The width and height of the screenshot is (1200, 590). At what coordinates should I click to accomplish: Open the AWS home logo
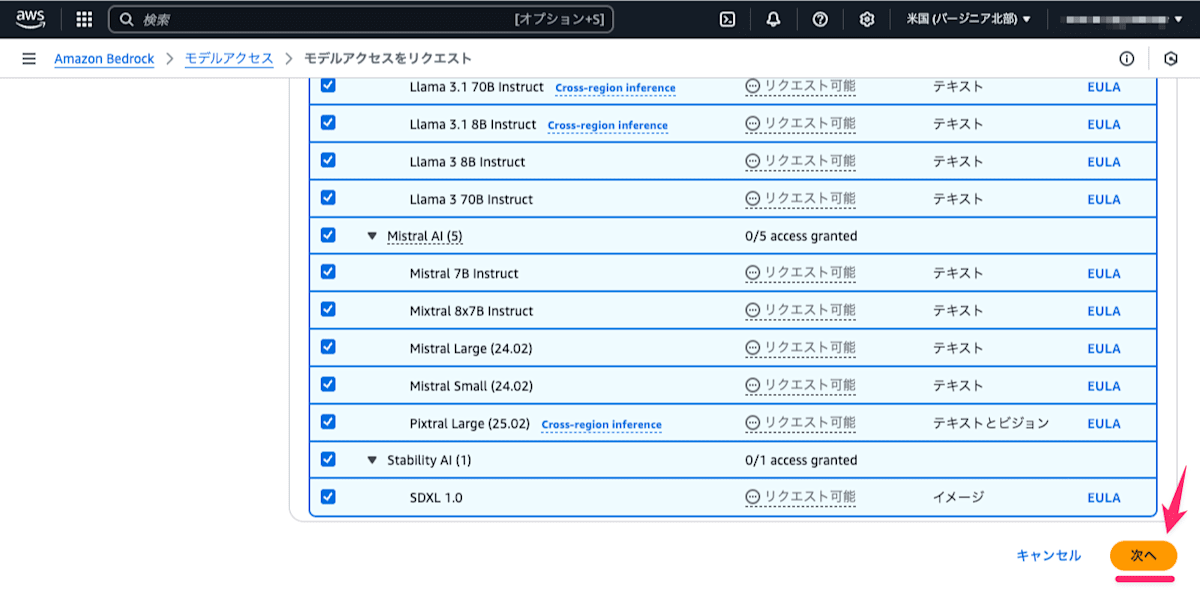(30, 18)
